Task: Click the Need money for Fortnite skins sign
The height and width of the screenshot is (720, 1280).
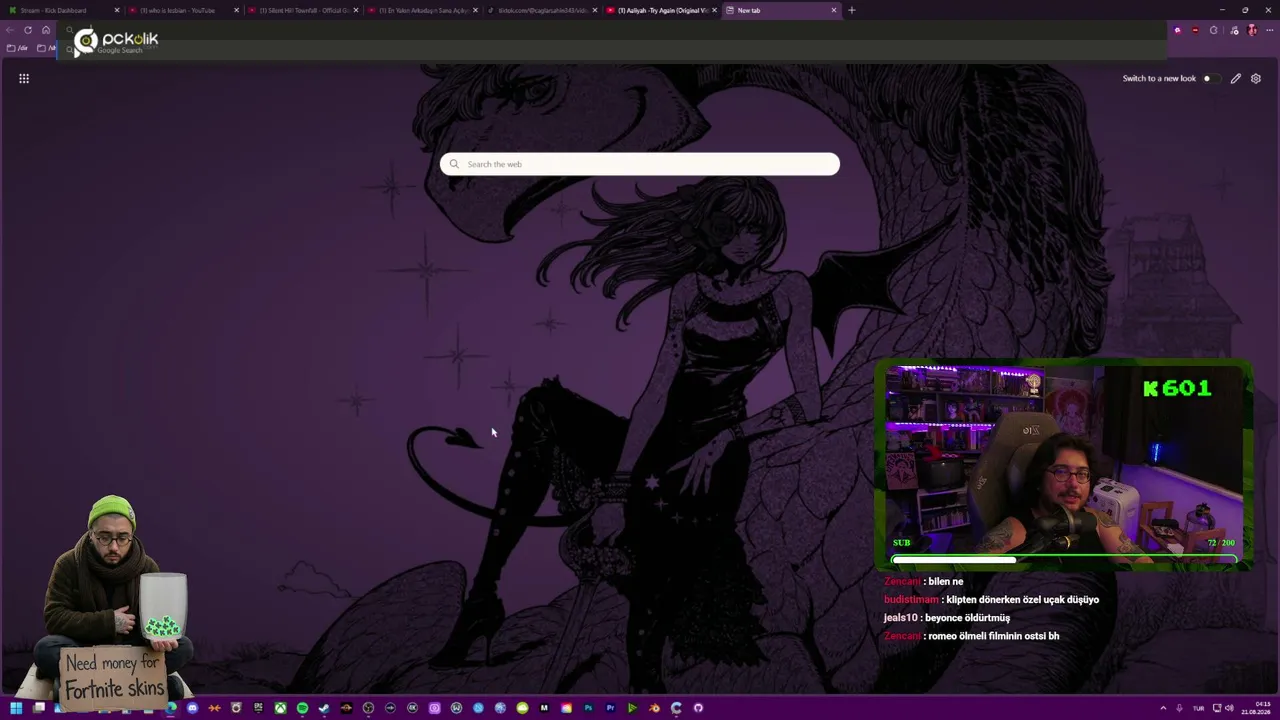Action: point(113,676)
